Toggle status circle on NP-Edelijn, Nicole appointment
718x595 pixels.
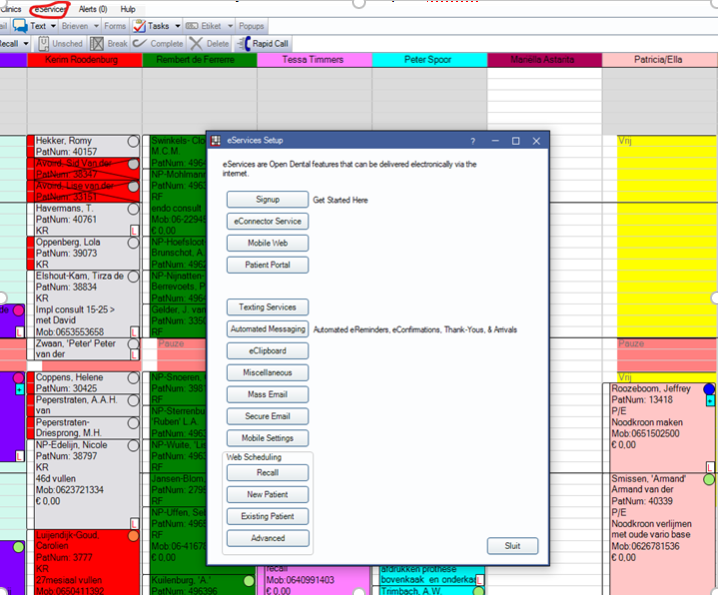coord(133,446)
